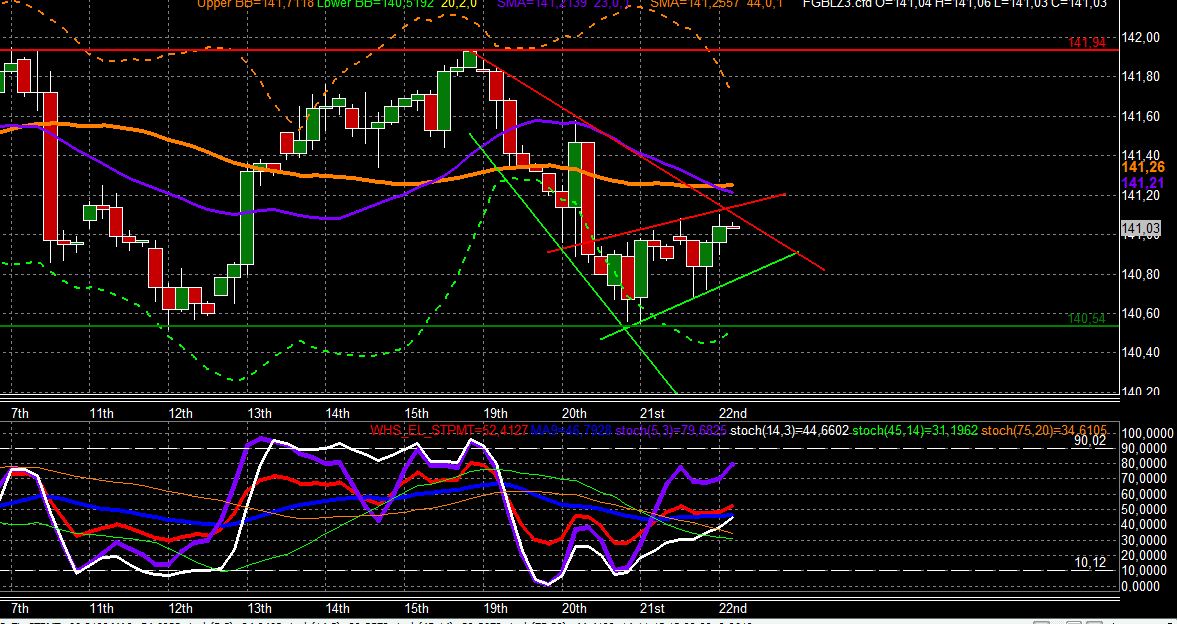This screenshot has width=1177, height=624.
Task: Click the purple 141,21 SMA value tag
Action: click(x=1142, y=182)
